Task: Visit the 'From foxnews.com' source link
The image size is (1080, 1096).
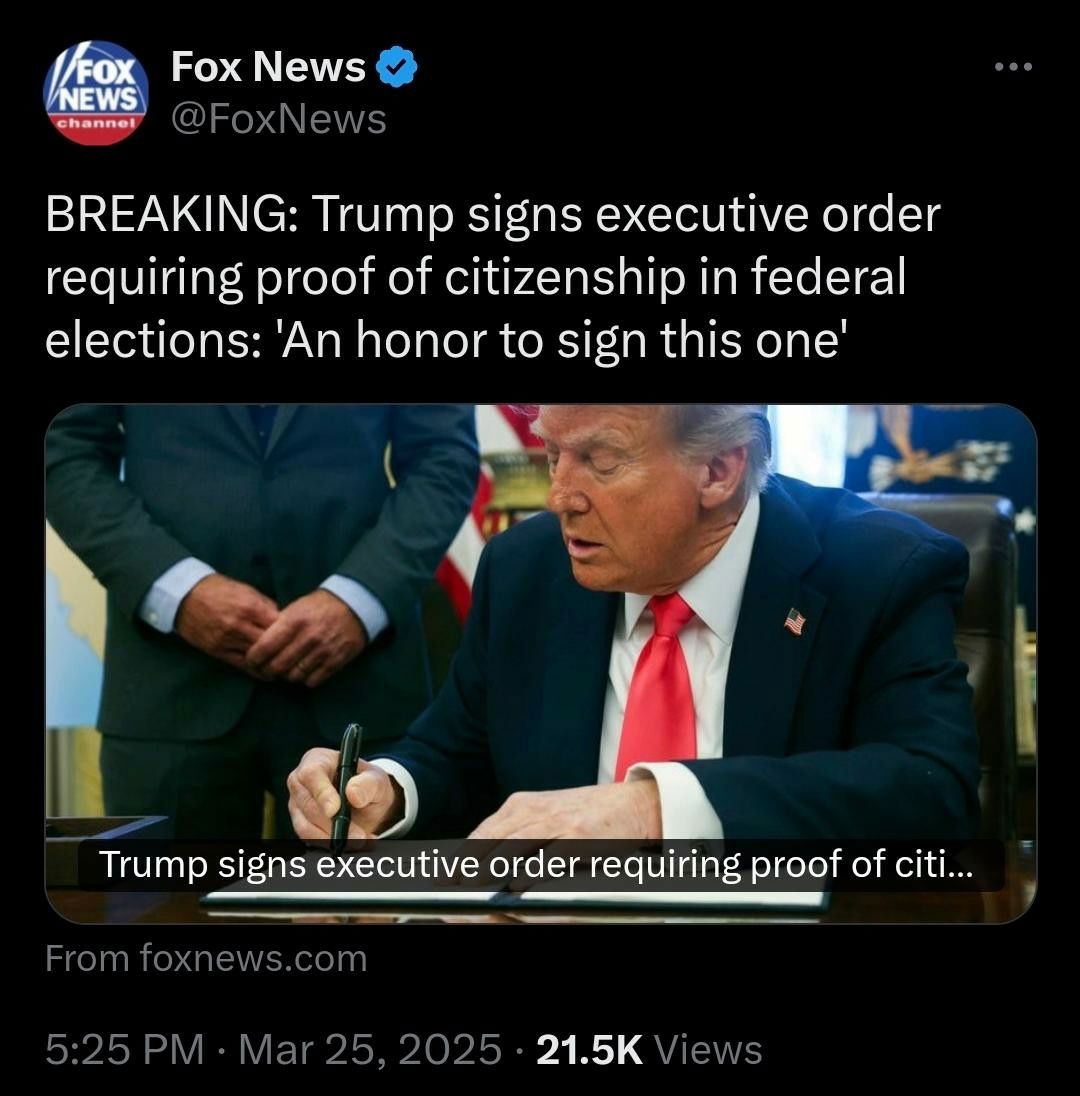Action: [x=207, y=958]
